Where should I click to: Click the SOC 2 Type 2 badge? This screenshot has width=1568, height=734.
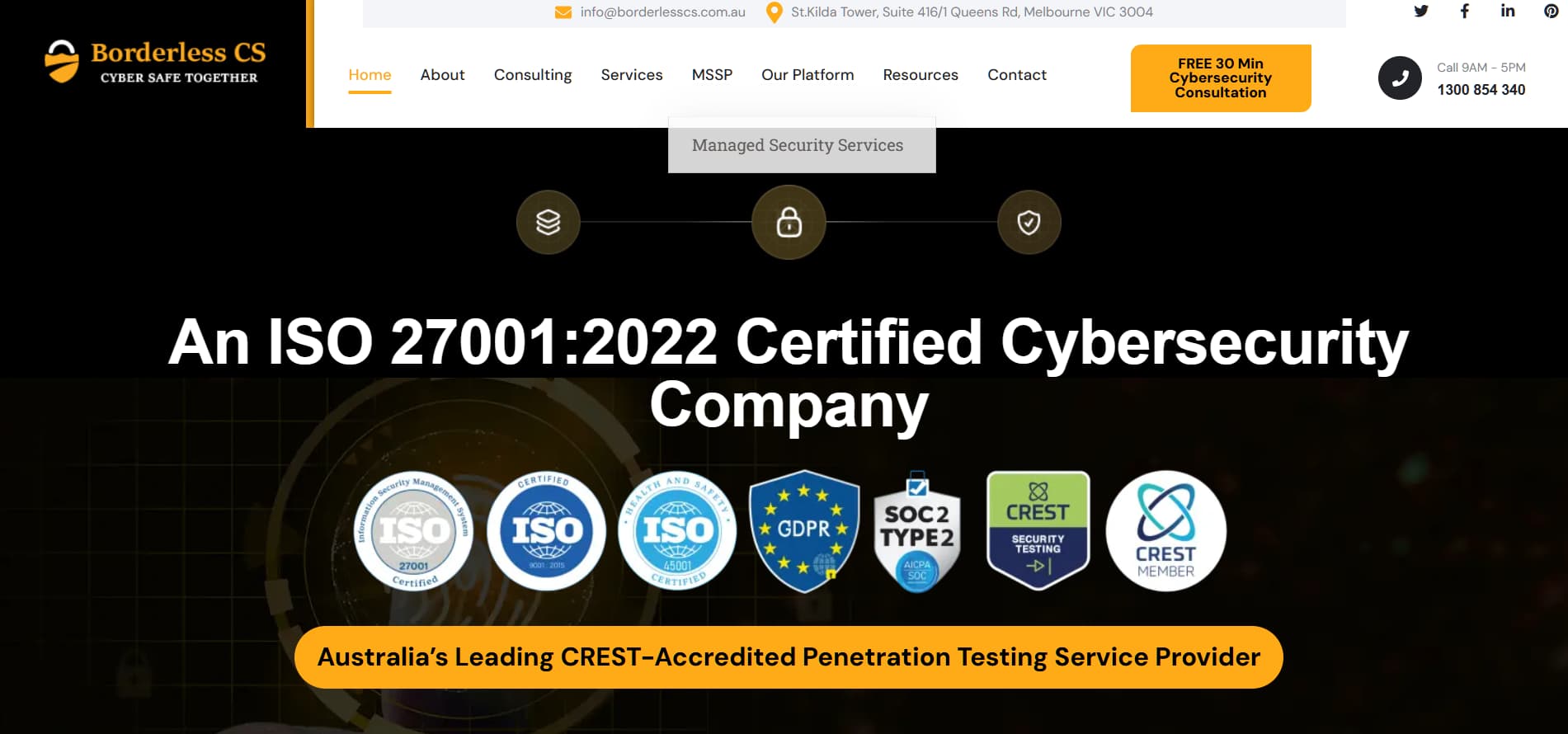[917, 532]
